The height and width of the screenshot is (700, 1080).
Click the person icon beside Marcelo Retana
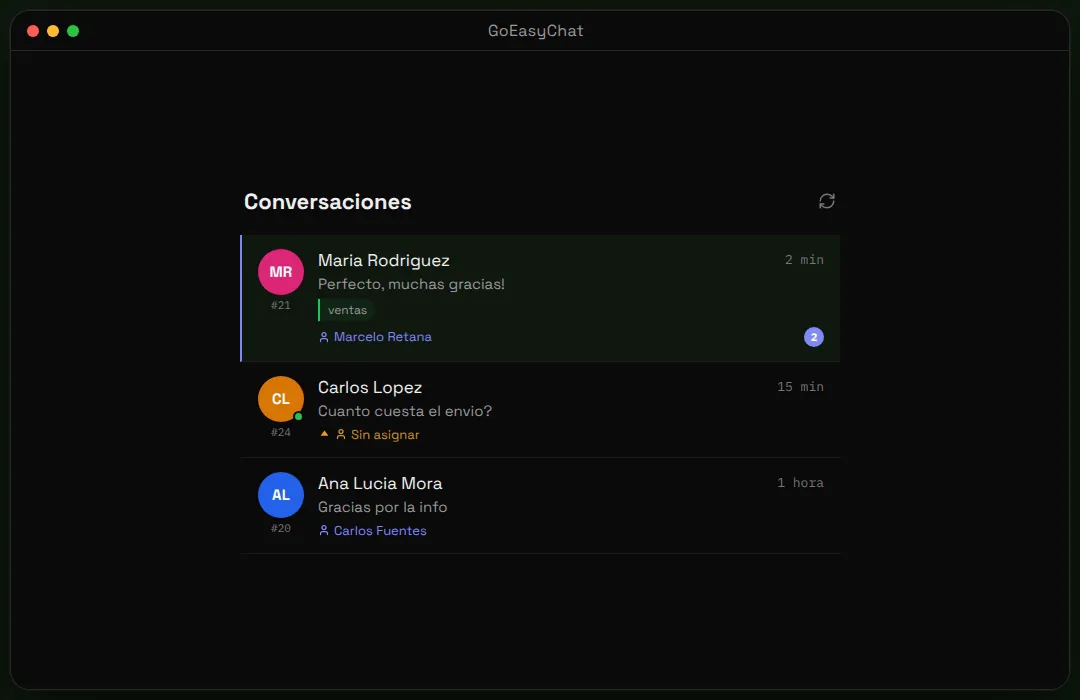(324, 337)
